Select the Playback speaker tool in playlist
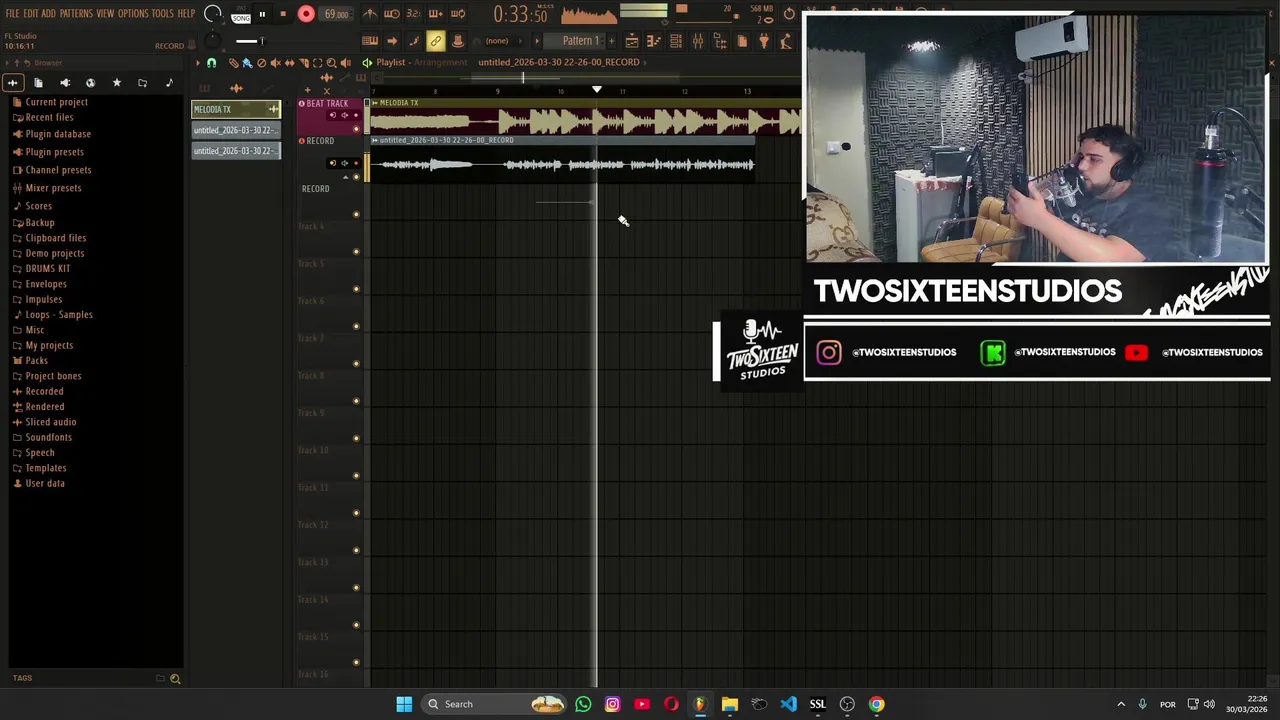This screenshot has width=1280, height=720. point(345,63)
